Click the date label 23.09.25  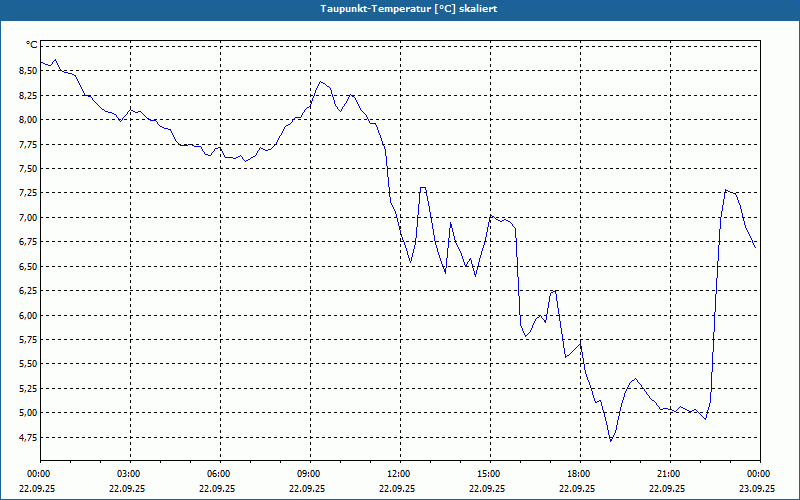(x=757, y=488)
